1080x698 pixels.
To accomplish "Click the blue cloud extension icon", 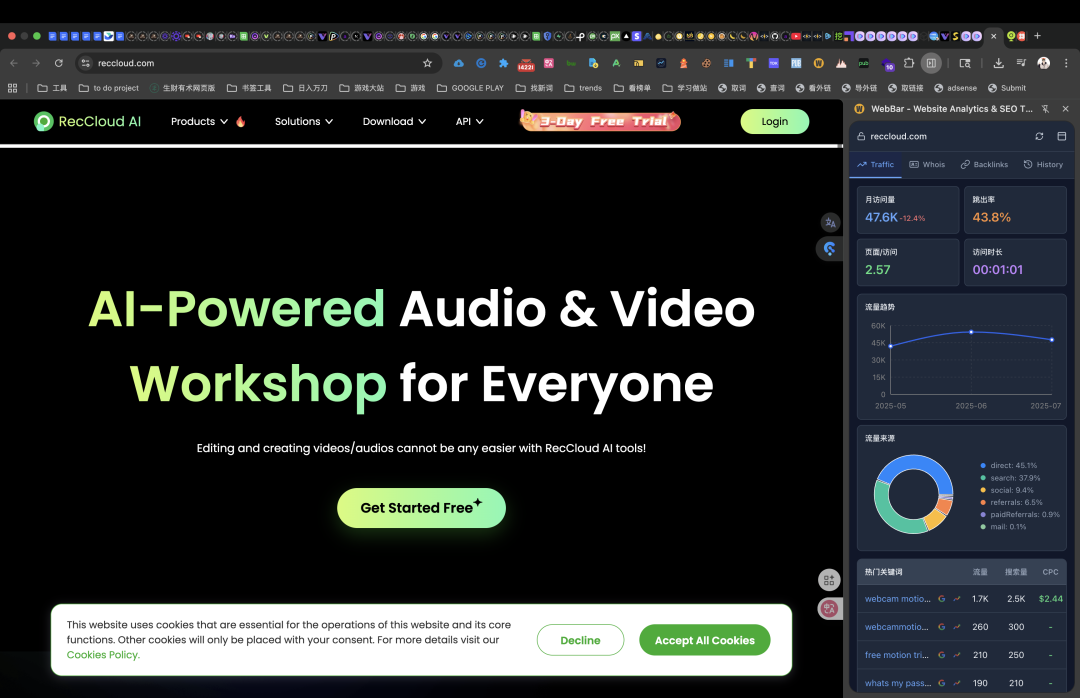I will pyautogui.click(x=459, y=63).
